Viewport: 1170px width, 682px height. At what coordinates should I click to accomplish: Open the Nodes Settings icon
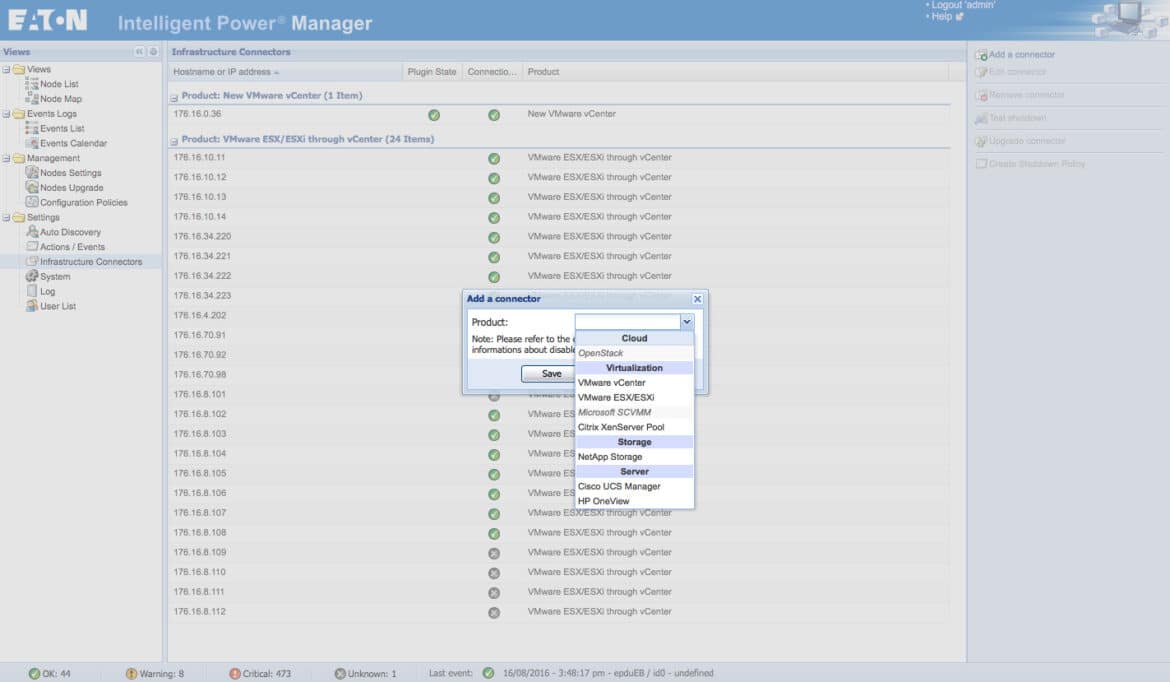tap(31, 172)
